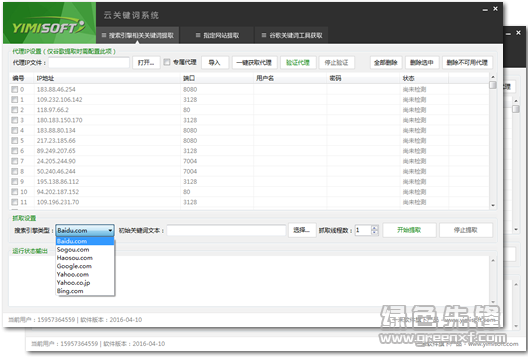Image resolution: width=528 pixels, height=363 pixels.
Task: Click the 密码 column header
Action: [x=363, y=78]
